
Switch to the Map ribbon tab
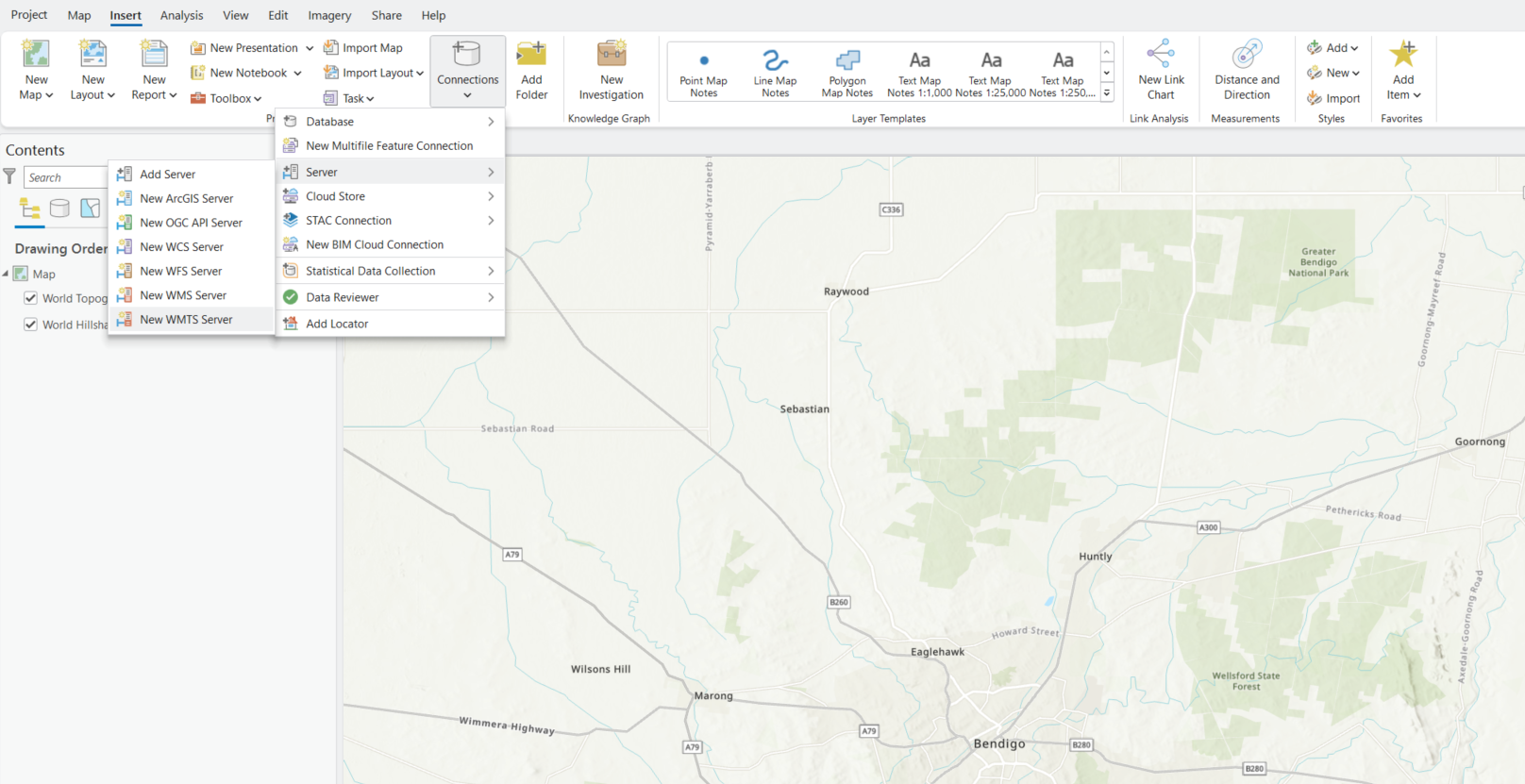(x=79, y=15)
